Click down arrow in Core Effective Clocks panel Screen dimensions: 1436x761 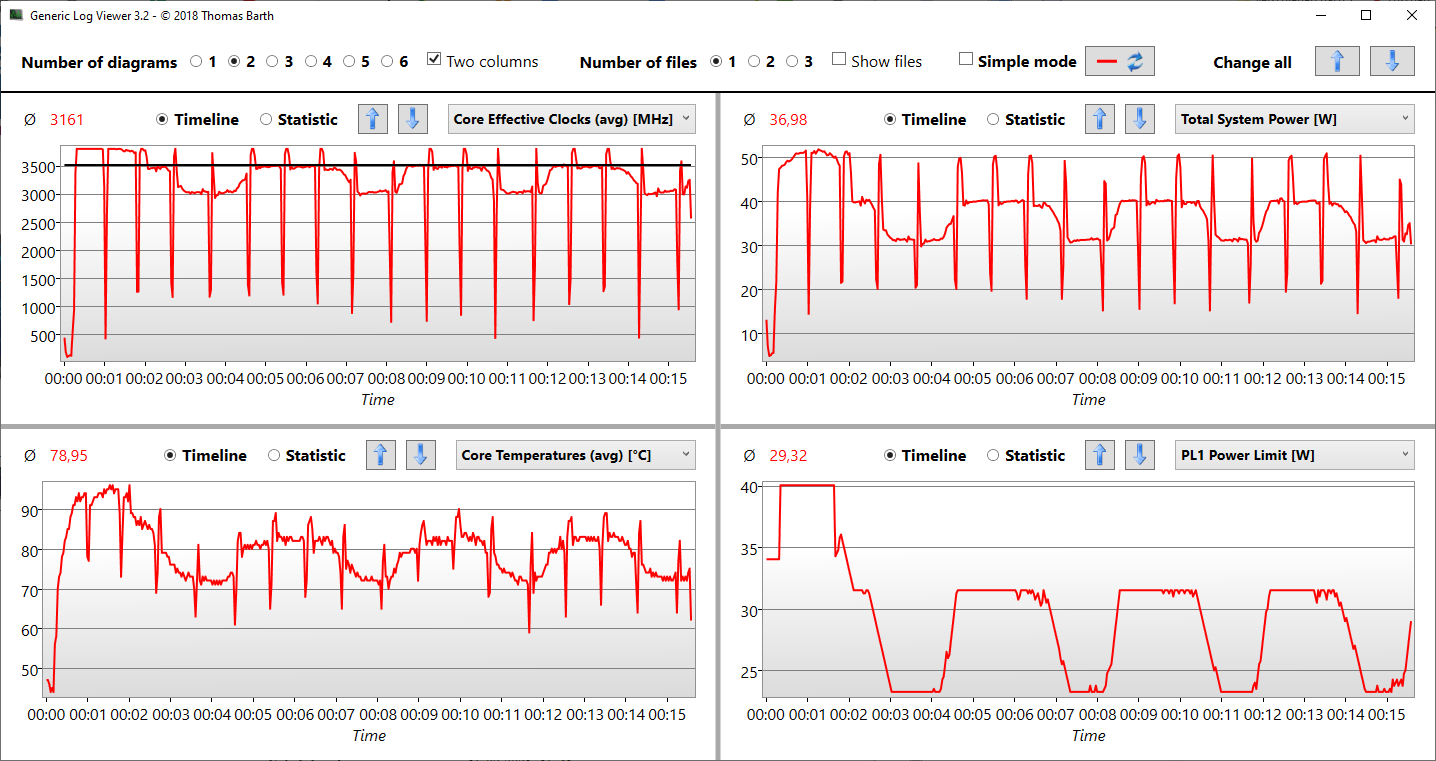pos(412,119)
